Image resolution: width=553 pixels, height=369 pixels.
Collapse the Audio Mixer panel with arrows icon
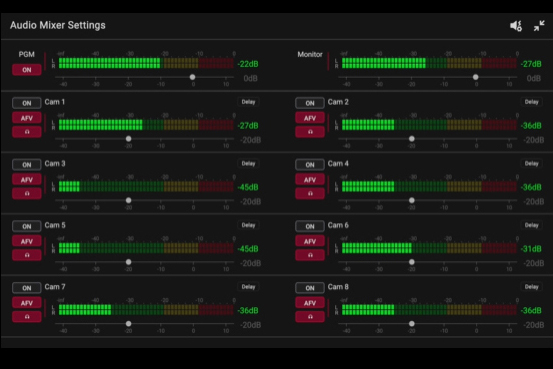539,26
